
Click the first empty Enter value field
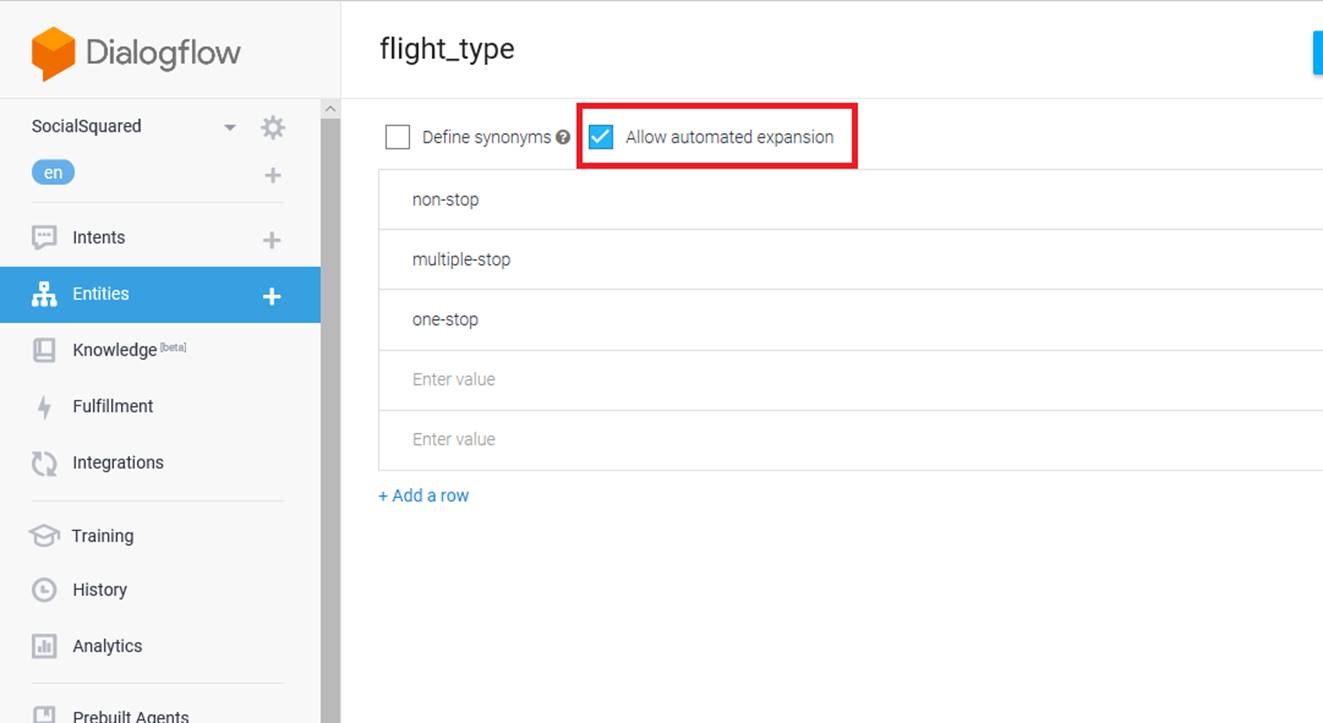453,380
